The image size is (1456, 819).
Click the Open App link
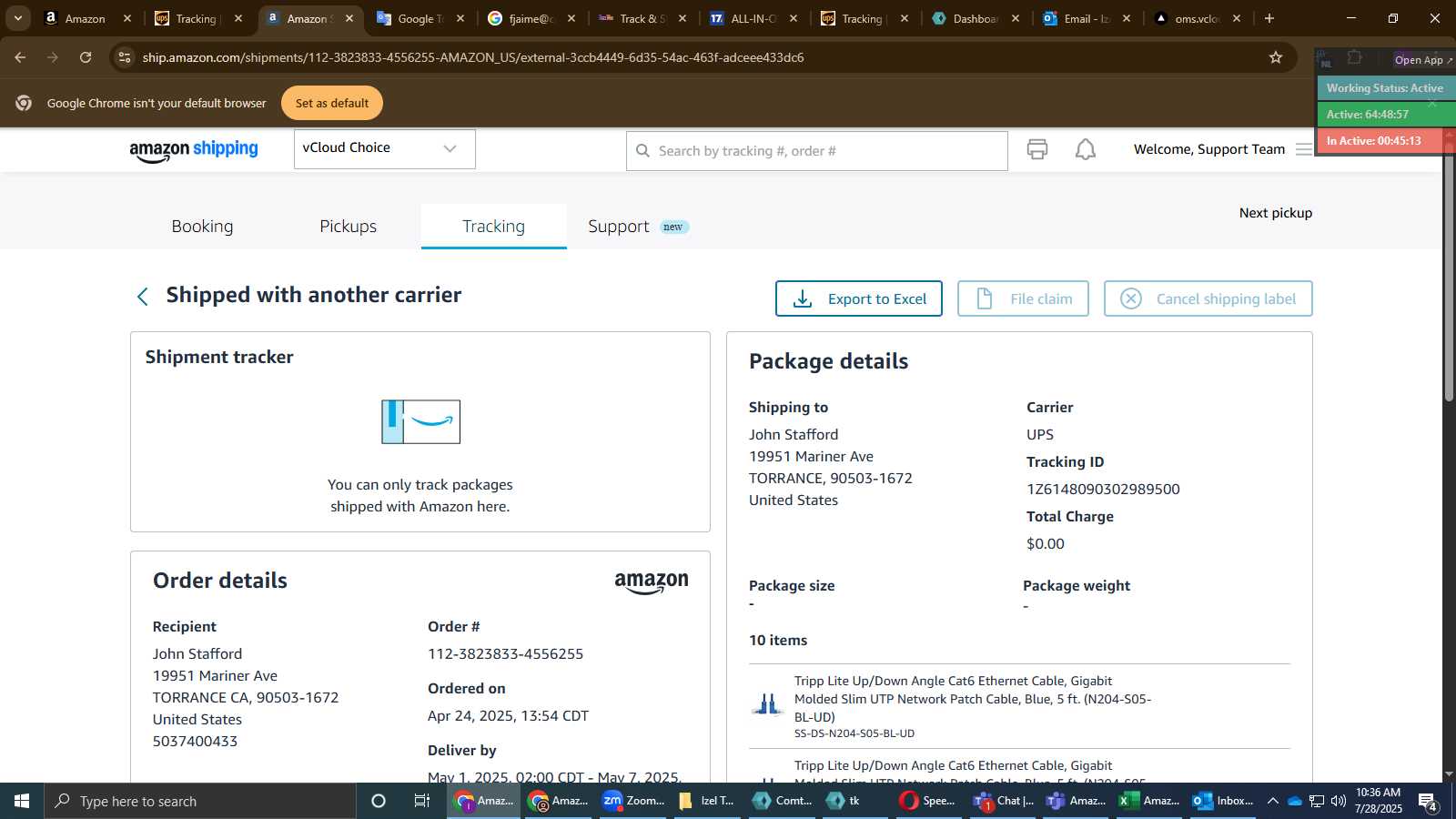[1423, 60]
